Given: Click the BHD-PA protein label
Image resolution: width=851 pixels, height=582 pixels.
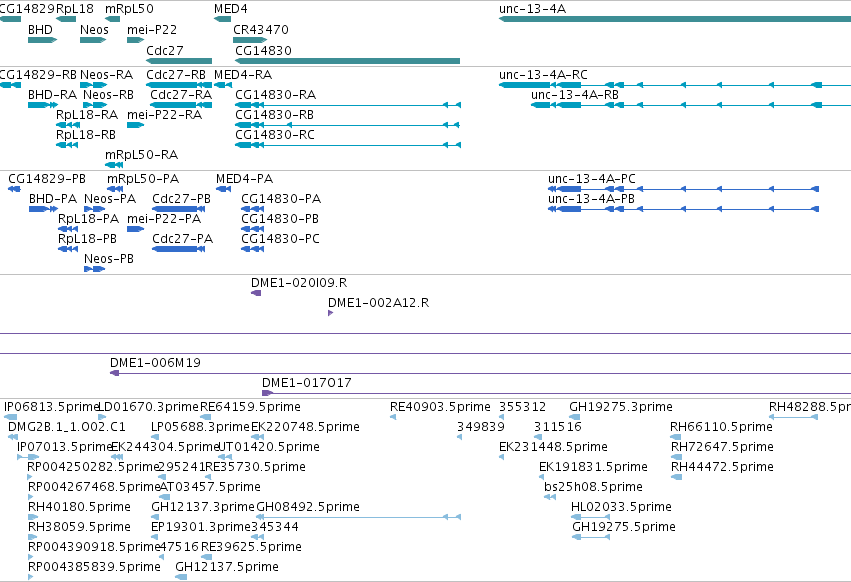Looking at the screenshot, I should (x=53, y=199).
